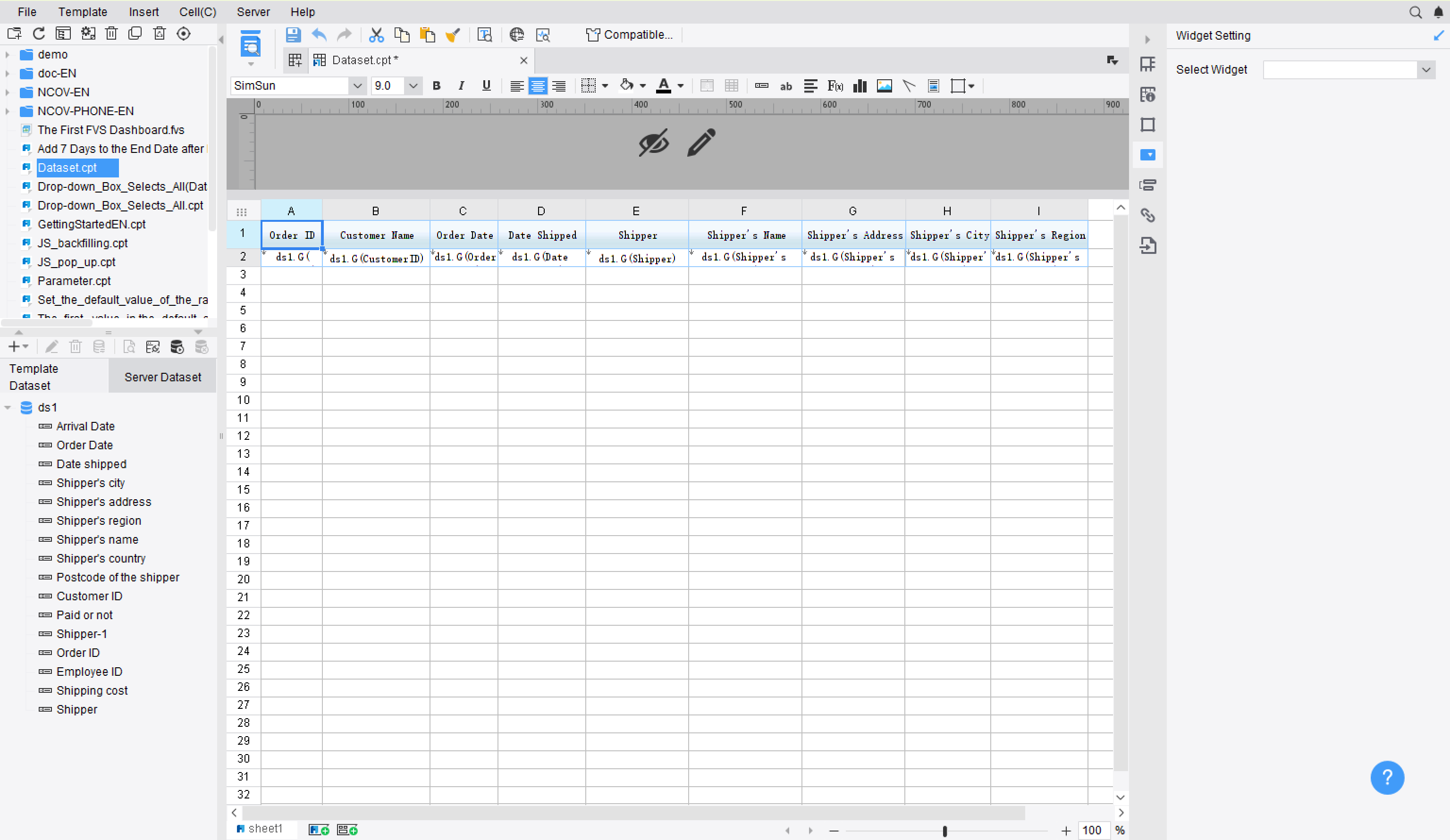Click the Save template icon

[293, 35]
